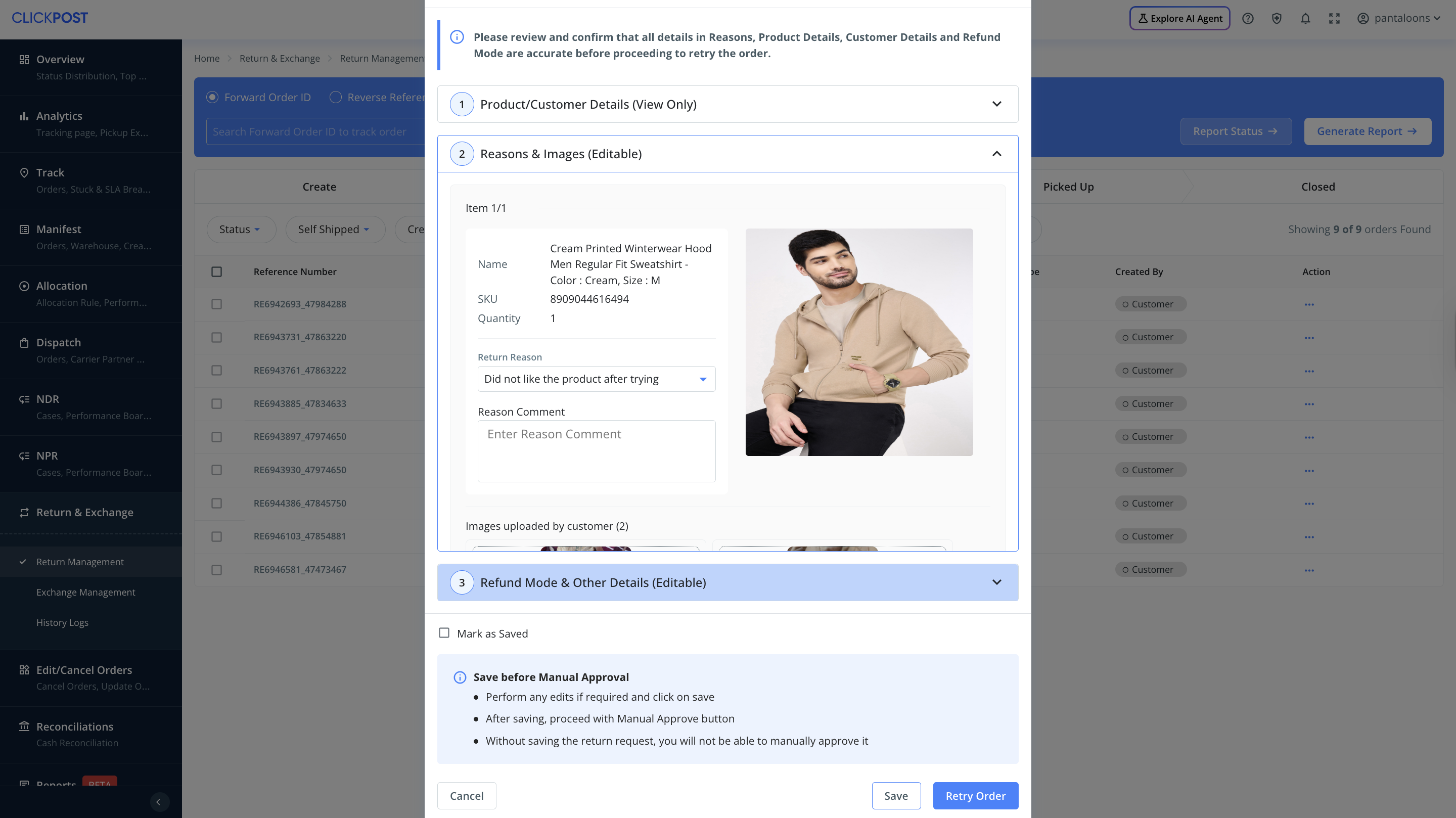Check the Mark as Saved checkbox
The width and height of the screenshot is (1456, 818).
(444, 633)
